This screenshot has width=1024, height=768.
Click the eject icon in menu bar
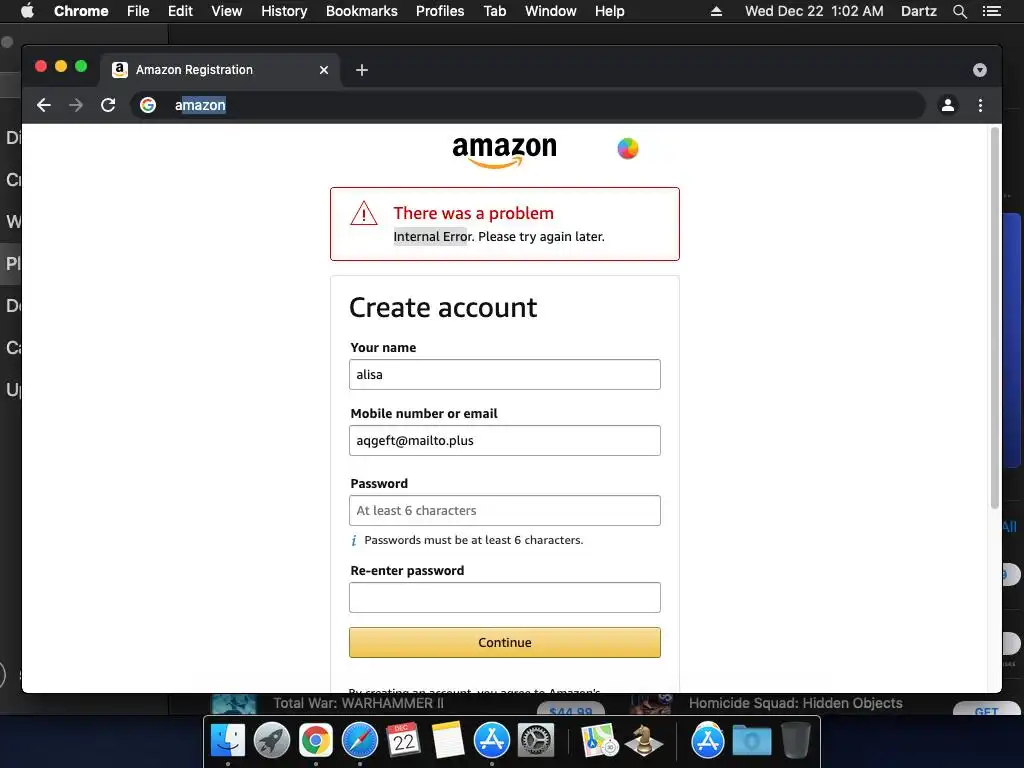(716, 11)
